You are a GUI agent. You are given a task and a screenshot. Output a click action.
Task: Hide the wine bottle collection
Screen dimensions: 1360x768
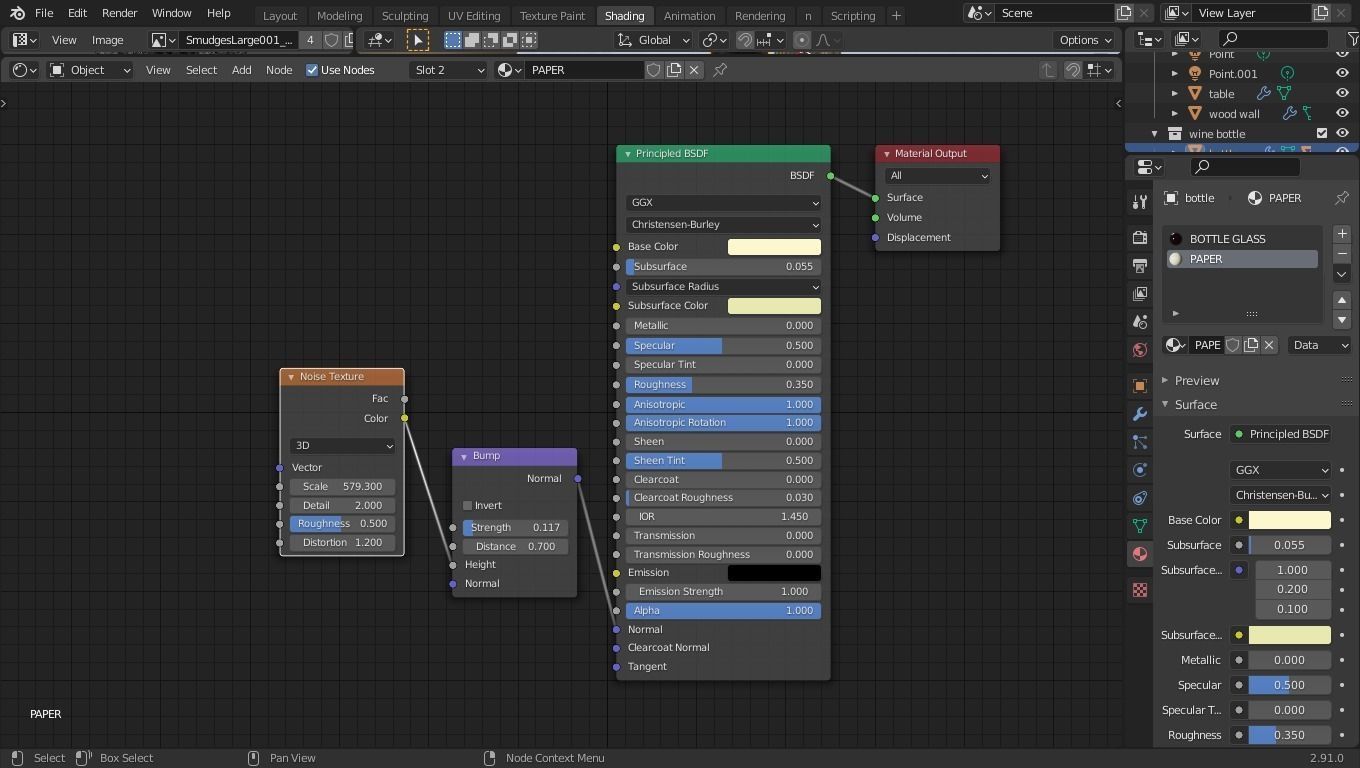(1342, 133)
